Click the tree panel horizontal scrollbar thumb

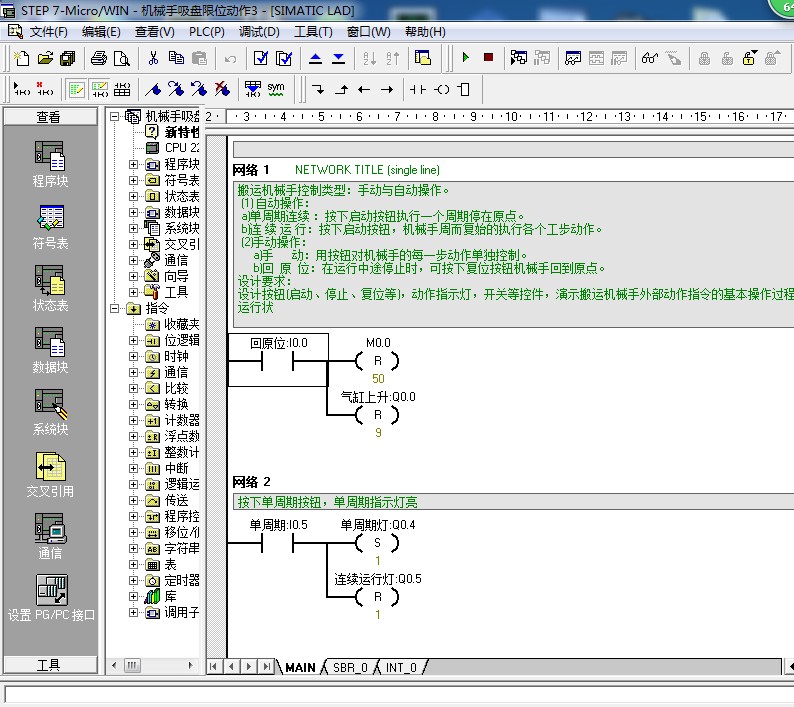pos(133,665)
